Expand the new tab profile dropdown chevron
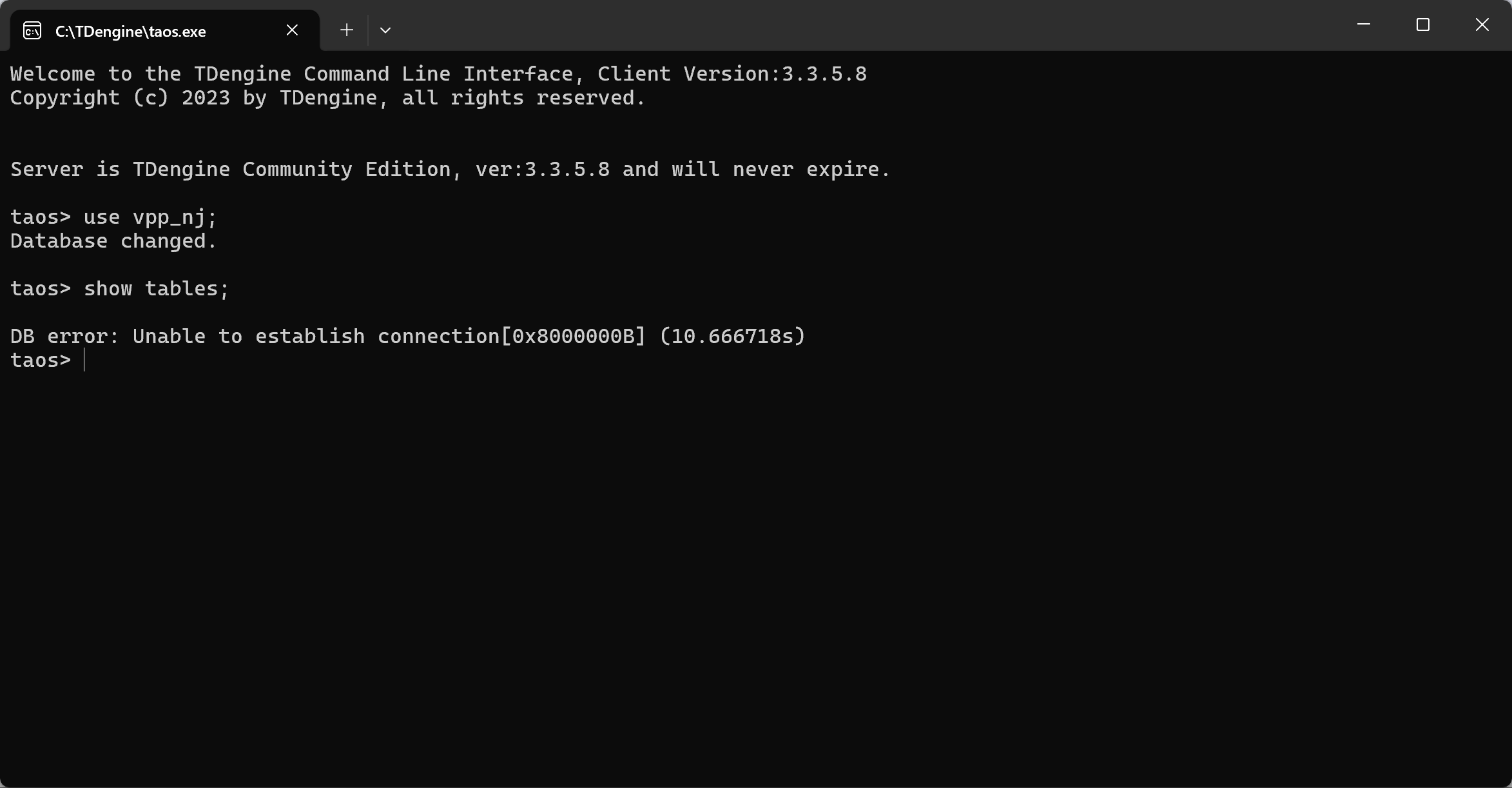 pyautogui.click(x=385, y=30)
